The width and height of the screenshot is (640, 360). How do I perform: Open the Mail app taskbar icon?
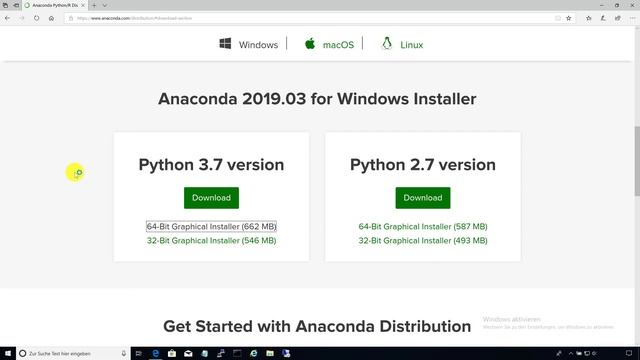point(188,353)
